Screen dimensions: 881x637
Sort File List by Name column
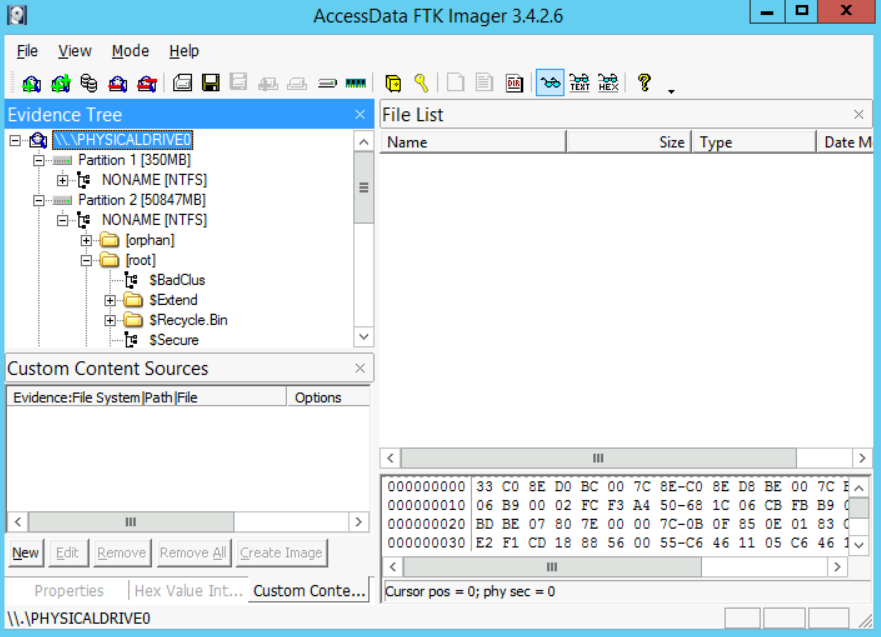[473, 142]
